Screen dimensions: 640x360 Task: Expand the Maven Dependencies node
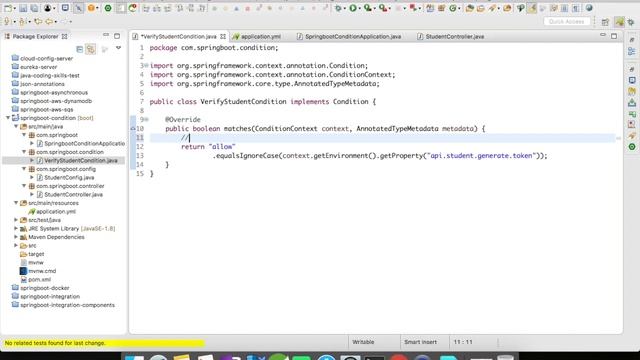click(x=16, y=237)
